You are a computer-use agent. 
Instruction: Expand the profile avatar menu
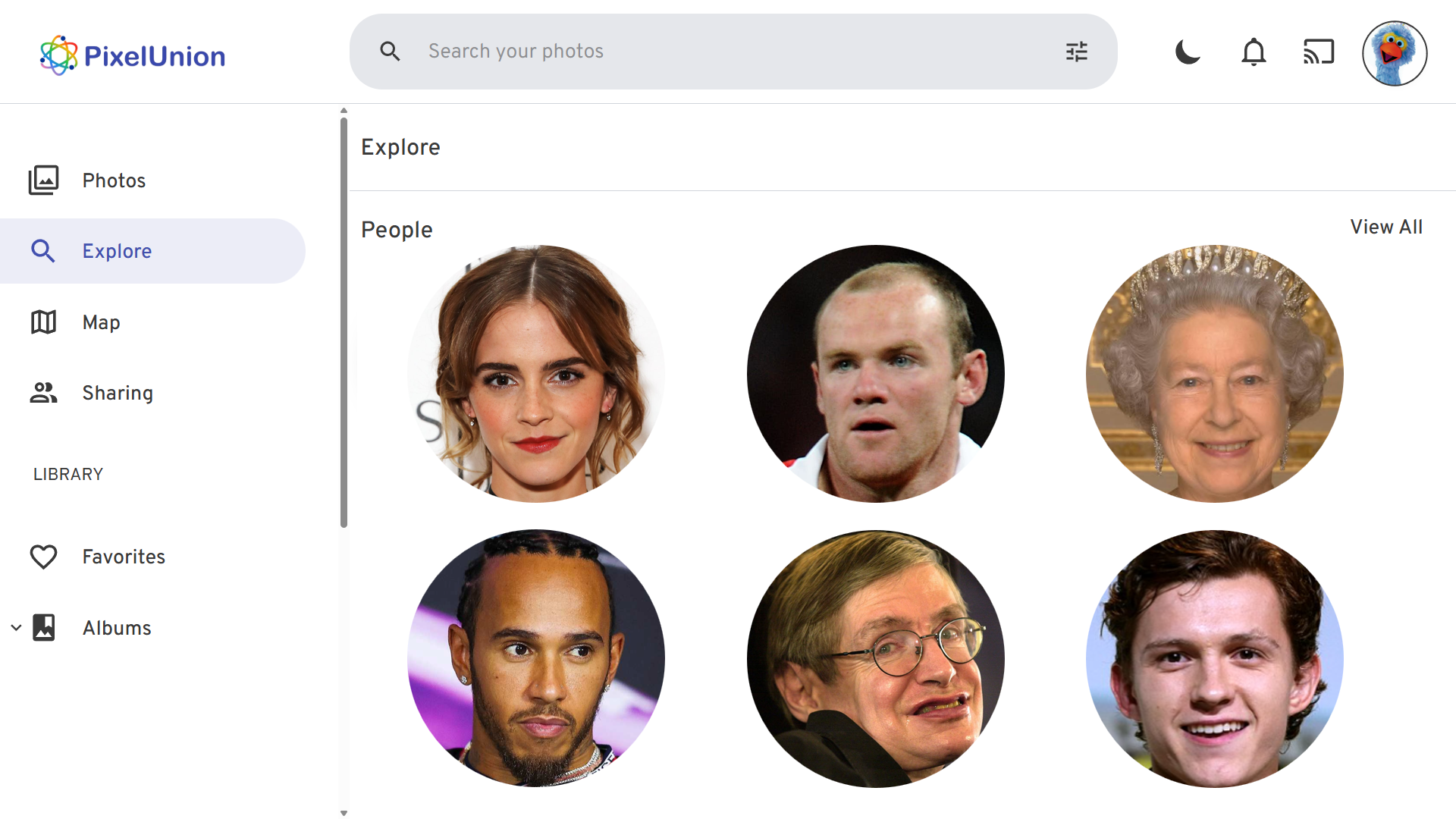click(x=1395, y=53)
